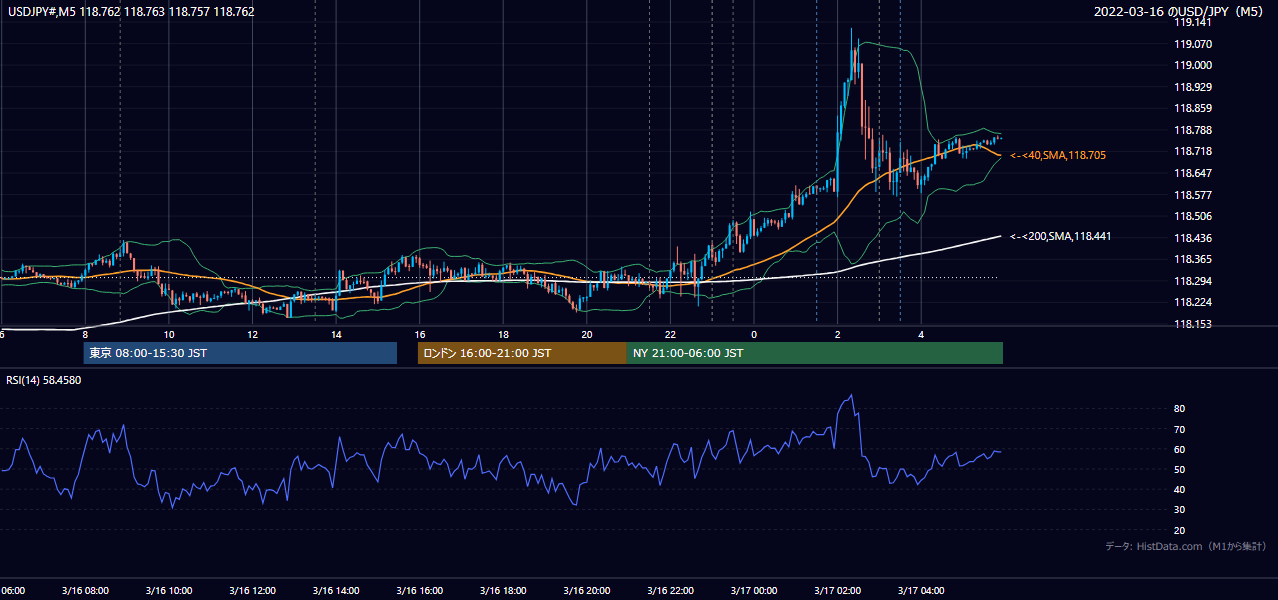Click the 3/16 22:00 time axis label

click(x=670, y=591)
